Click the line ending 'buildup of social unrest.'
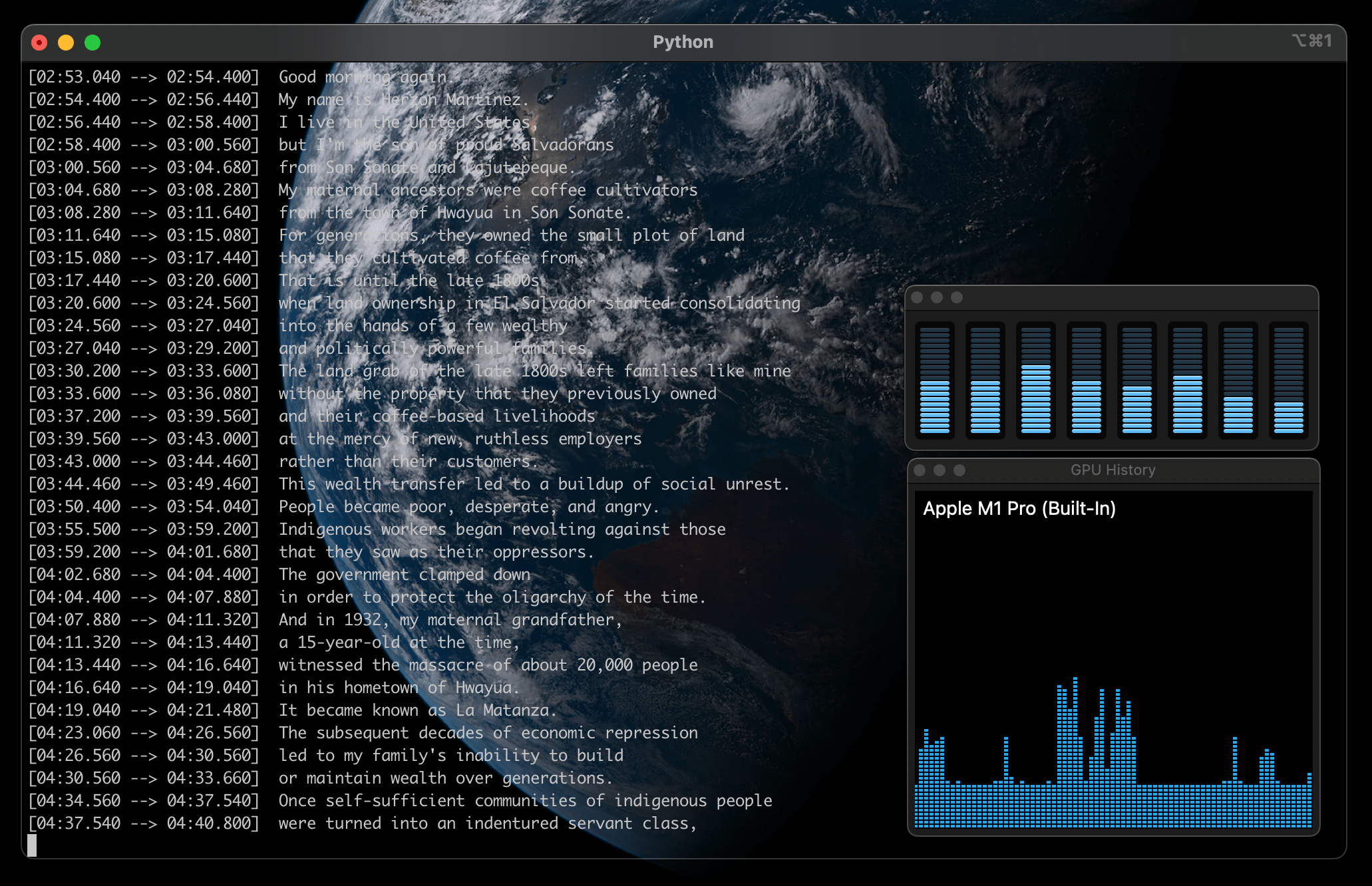The width and height of the screenshot is (1372, 886). click(534, 484)
